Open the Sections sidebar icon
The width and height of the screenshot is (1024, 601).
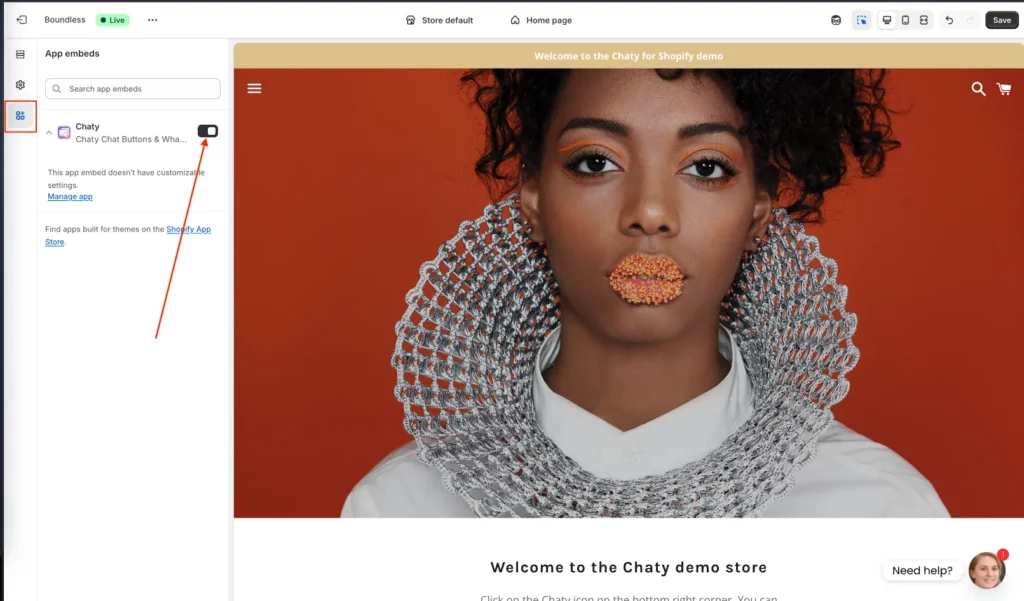(x=20, y=54)
